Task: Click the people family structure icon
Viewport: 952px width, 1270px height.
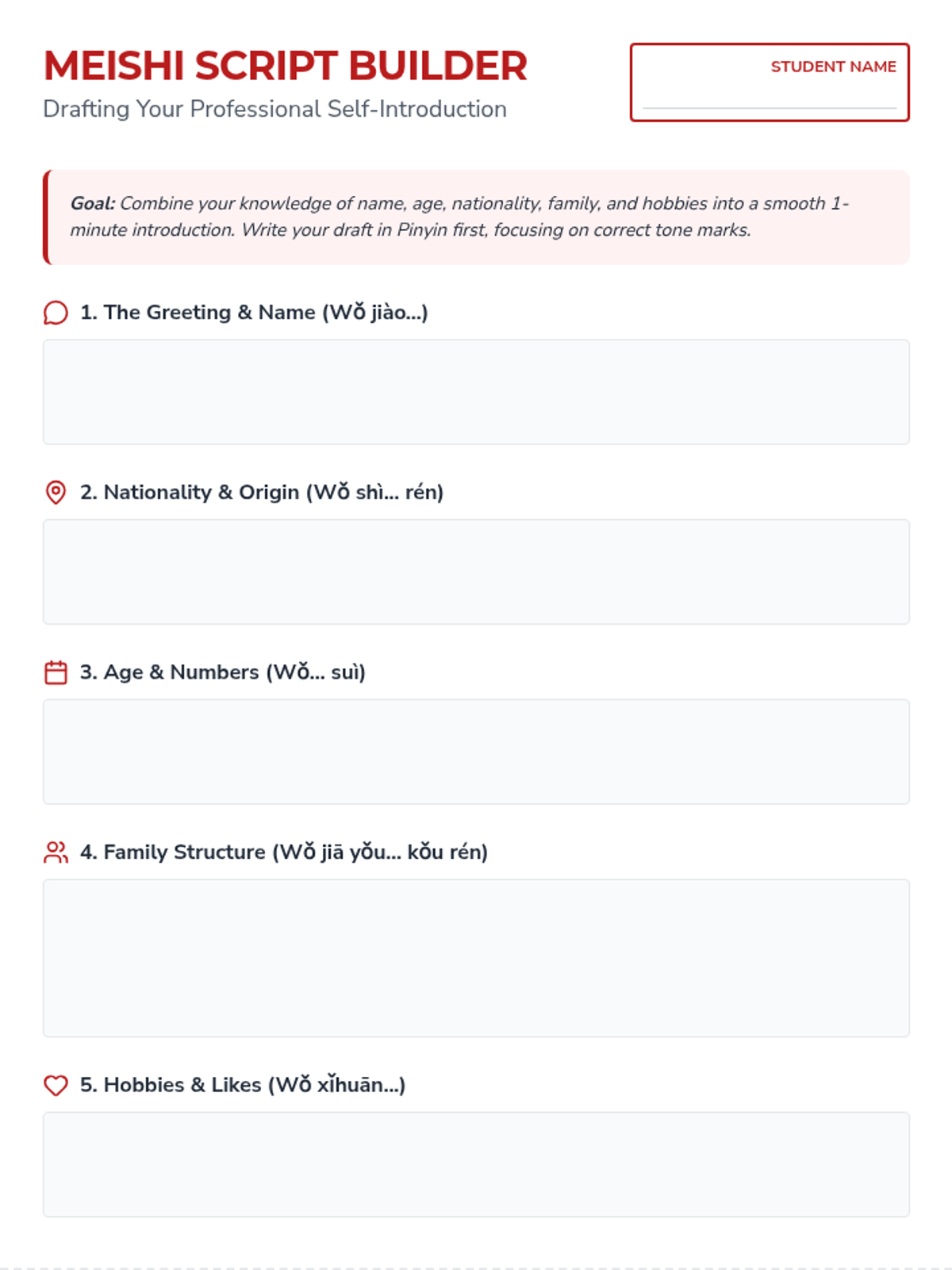Action: (56, 852)
